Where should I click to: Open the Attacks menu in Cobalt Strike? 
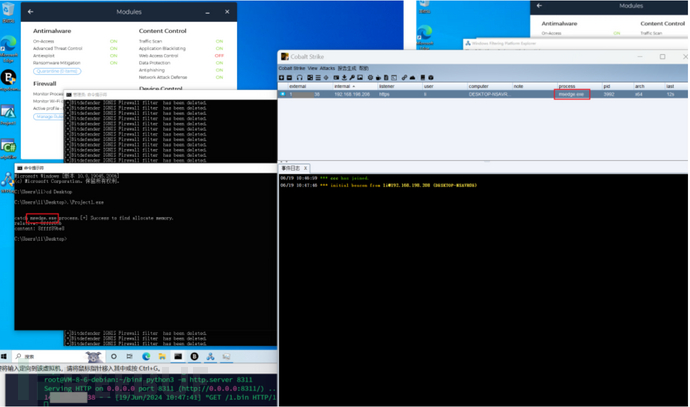coord(327,68)
